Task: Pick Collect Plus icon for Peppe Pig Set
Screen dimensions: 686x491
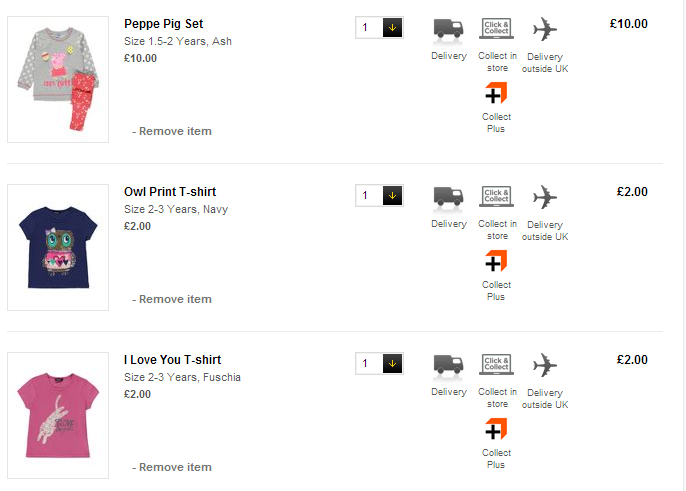Action: [496, 95]
